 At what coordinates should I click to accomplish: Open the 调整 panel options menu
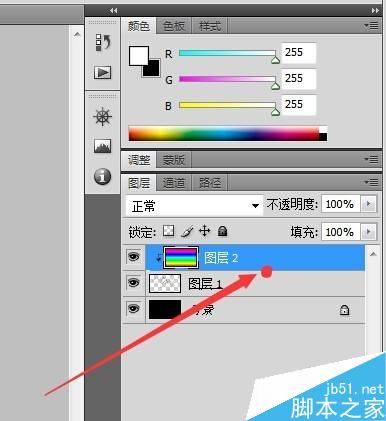tap(372, 159)
